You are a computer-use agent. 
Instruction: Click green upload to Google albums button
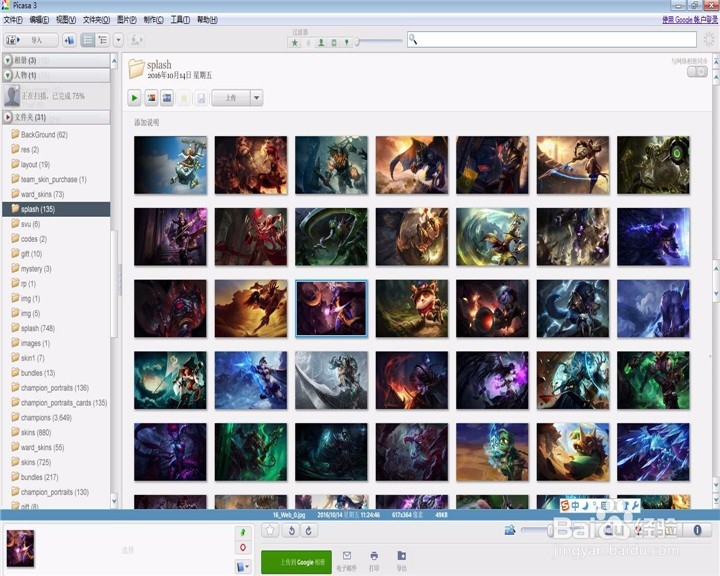[x=296, y=562]
